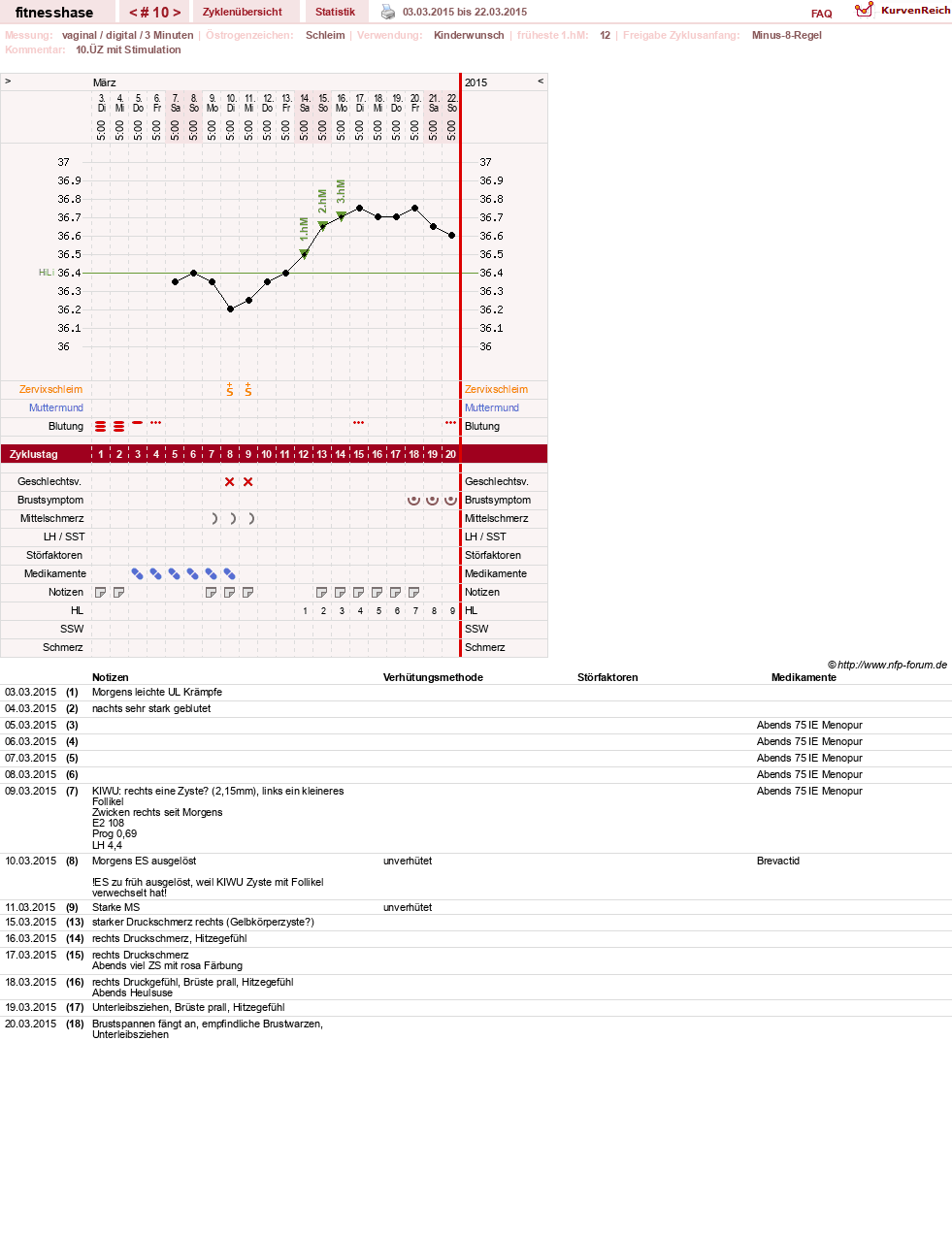Open note icon on cycle day 18
This screenshot has width=952, height=1236.
pos(414,592)
